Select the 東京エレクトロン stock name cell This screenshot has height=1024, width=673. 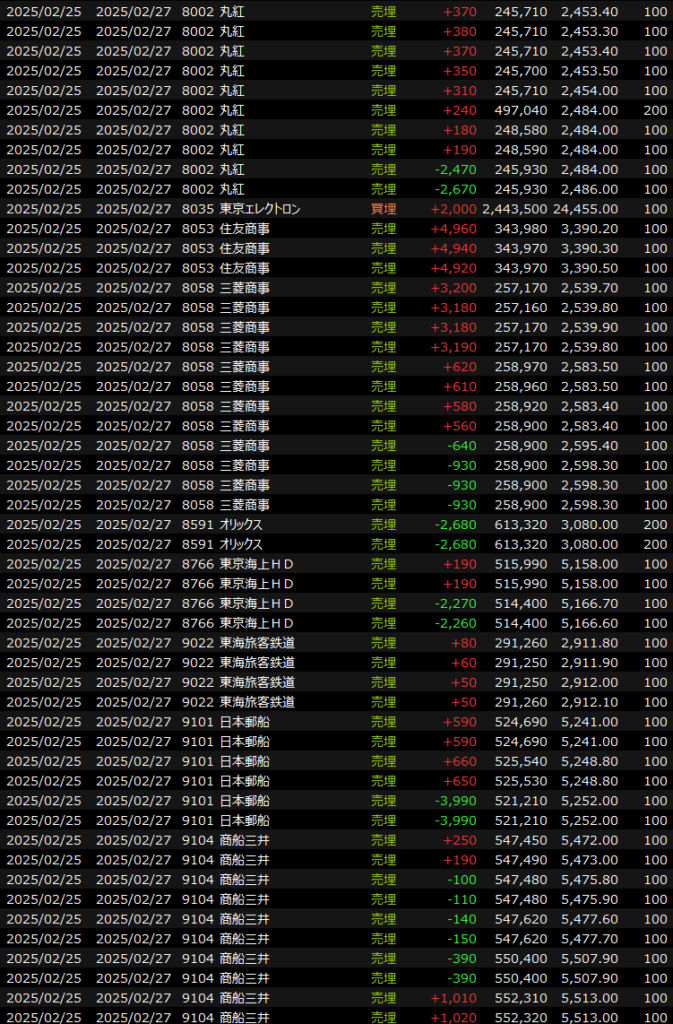[x=260, y=209]
